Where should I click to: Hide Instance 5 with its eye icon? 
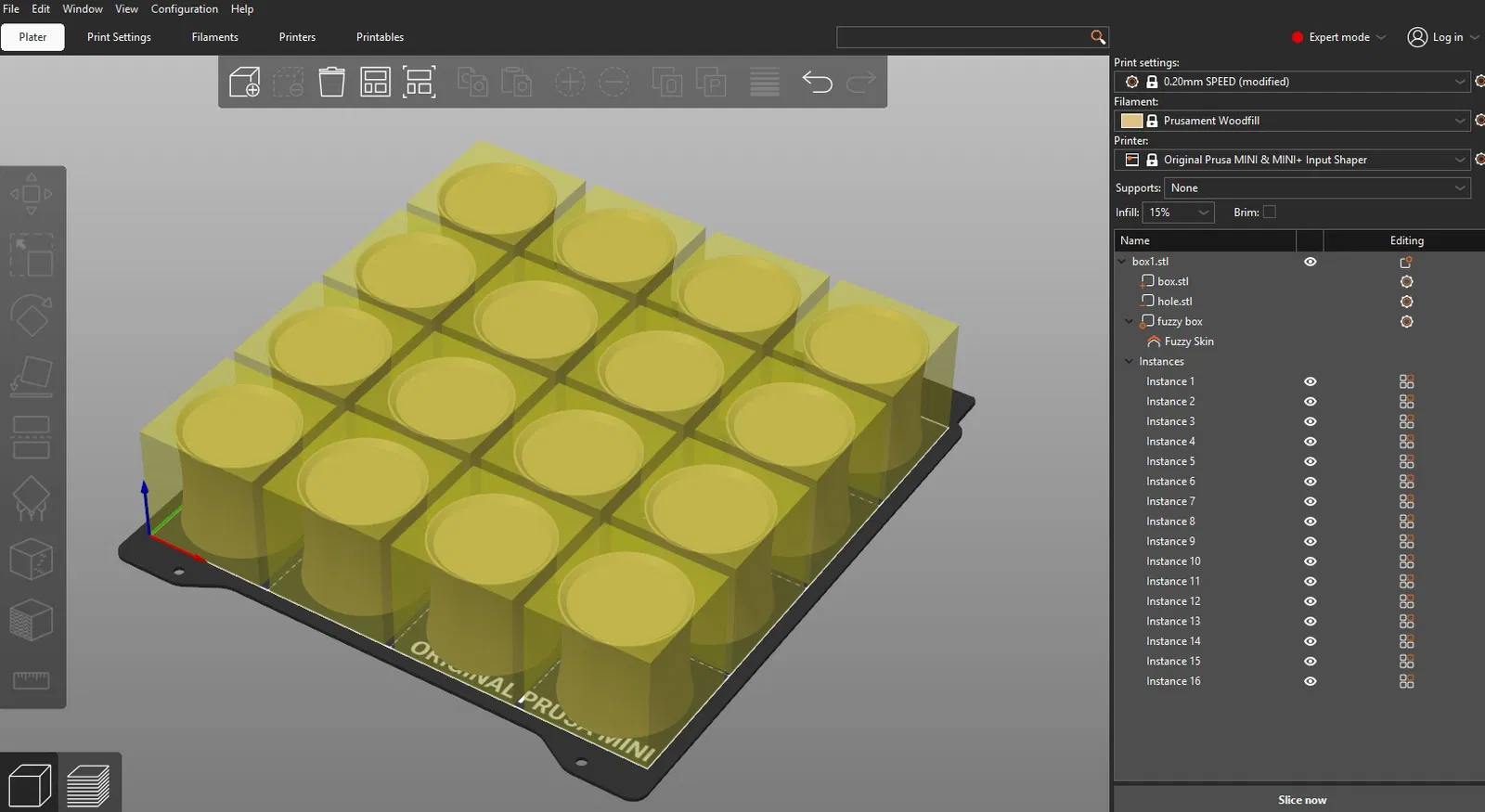pyautogui.click(x=1310, y=461)
